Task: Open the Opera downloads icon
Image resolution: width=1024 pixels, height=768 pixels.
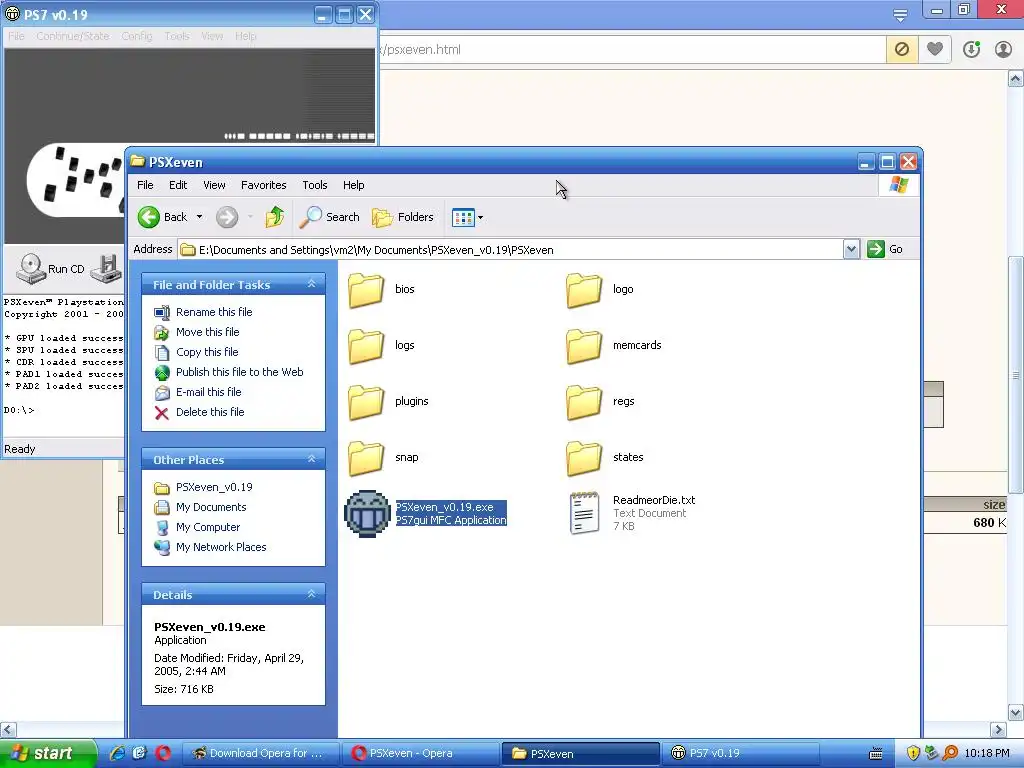Action: tap(971, 50)
